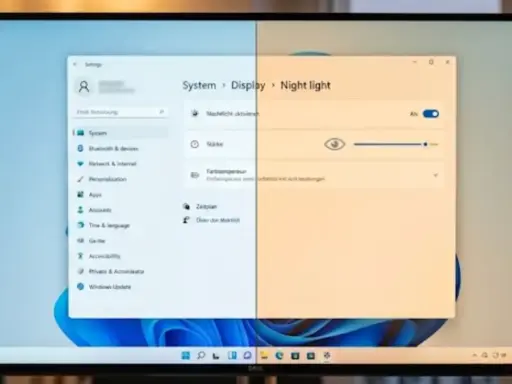Open the Zeitplan link
This screenshot has width=512, height=384.
coord(206,207)
